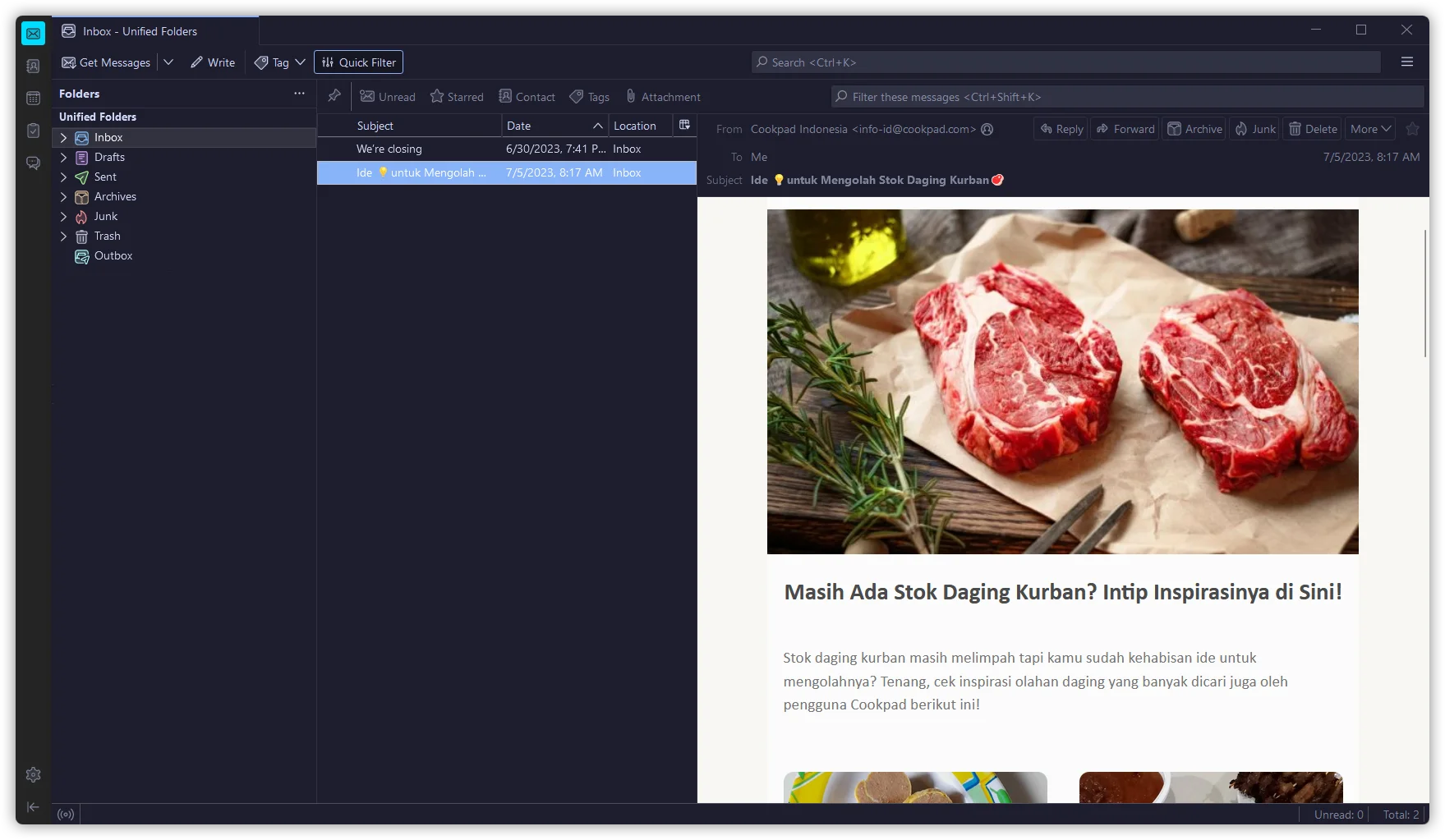
Task: Open the Calendar space icon
Action: pyautogui.click(x=33, y=99)
